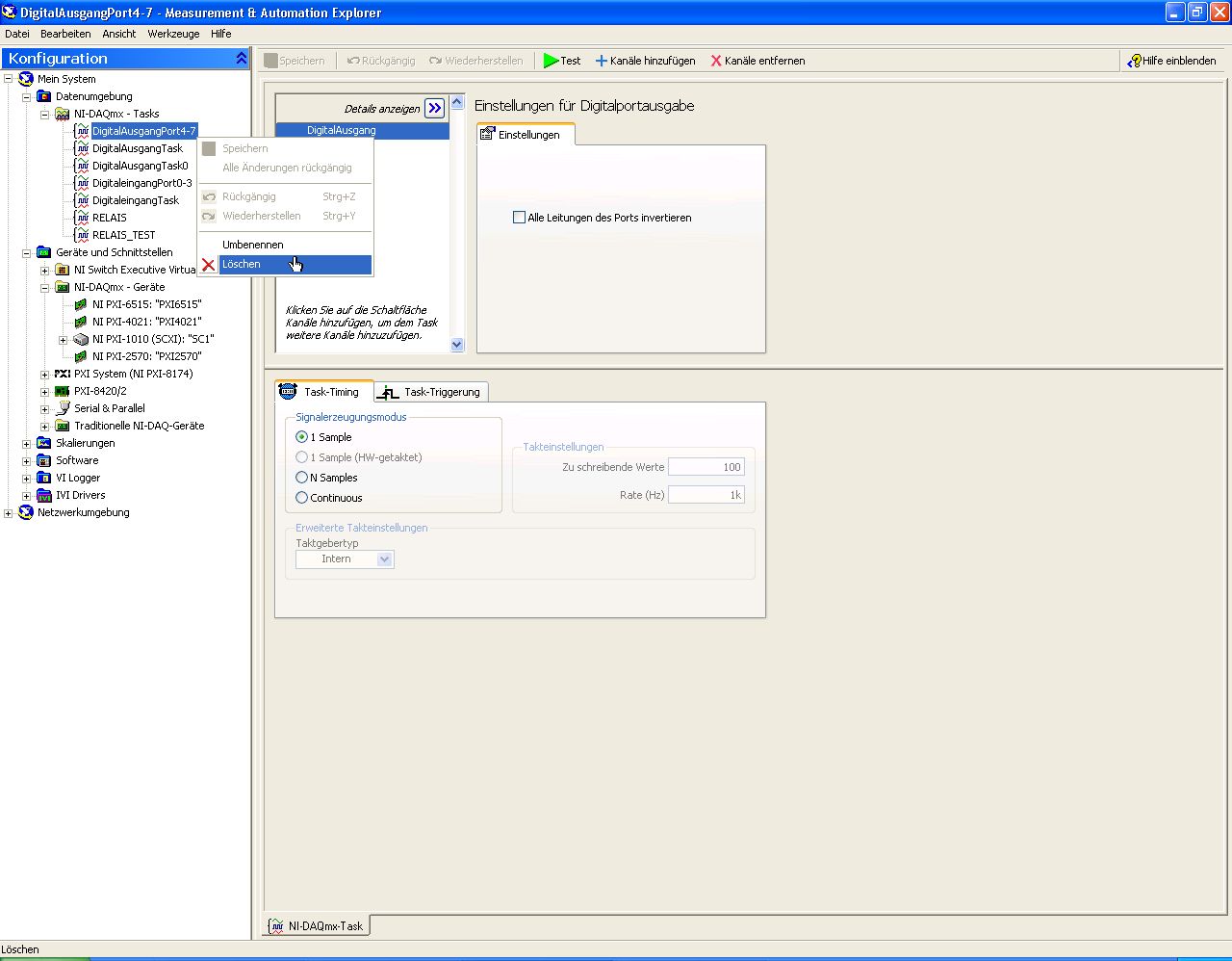The height and width of the screenshot is (961, 1232).
Task: Click the Serial & Parallel icon
Action: 63,408
